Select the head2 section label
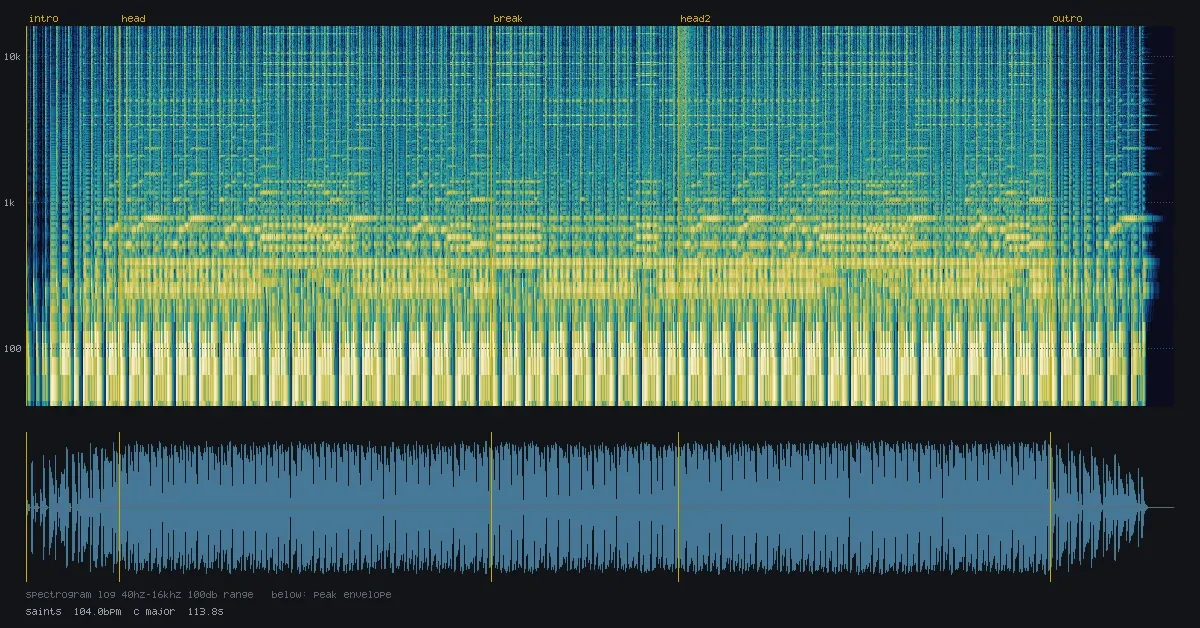This screenshot has height=628, width=1200. coord(695,19)
